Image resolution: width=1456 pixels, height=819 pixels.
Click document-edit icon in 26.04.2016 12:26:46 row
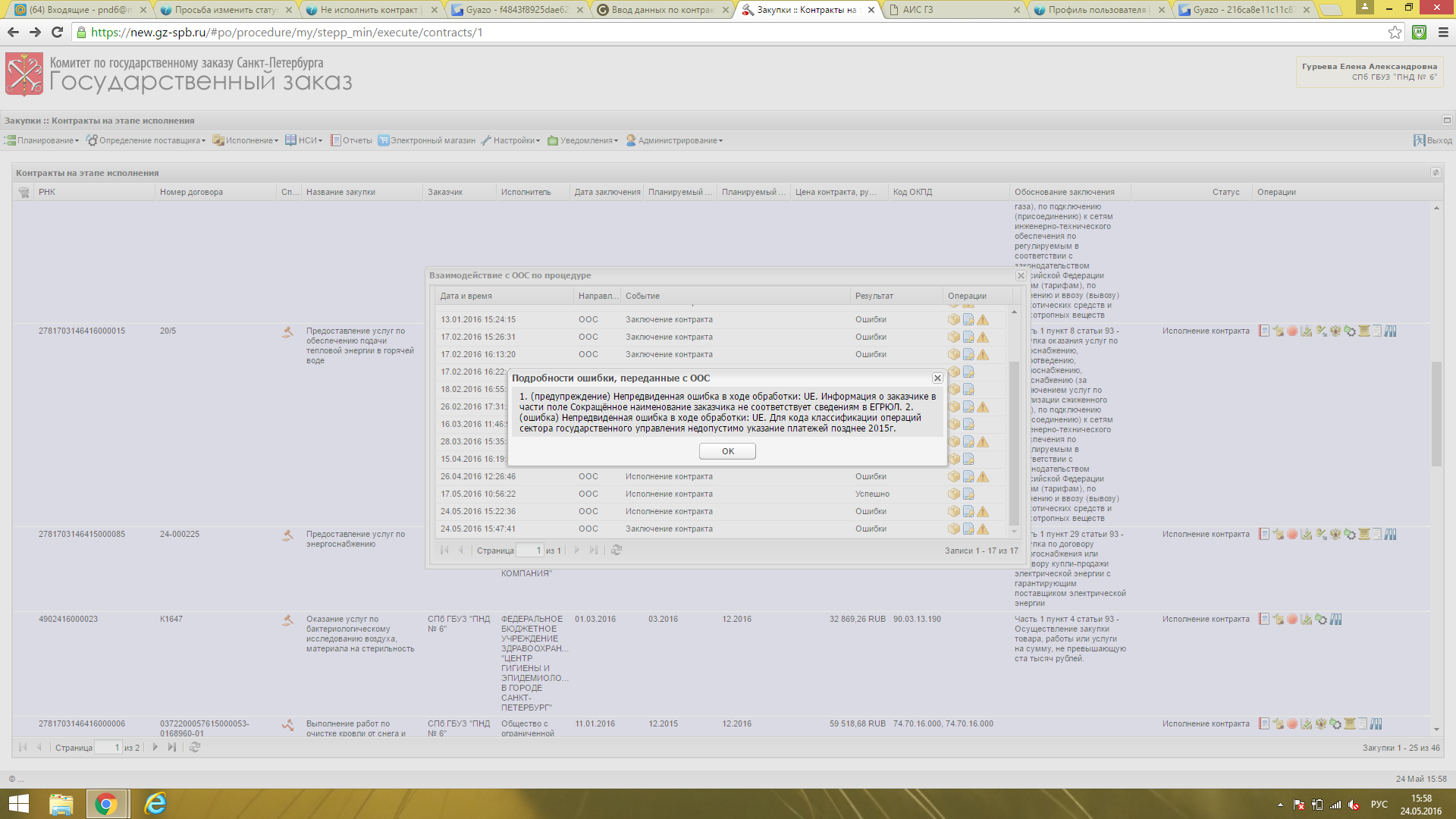coord(968,477)
